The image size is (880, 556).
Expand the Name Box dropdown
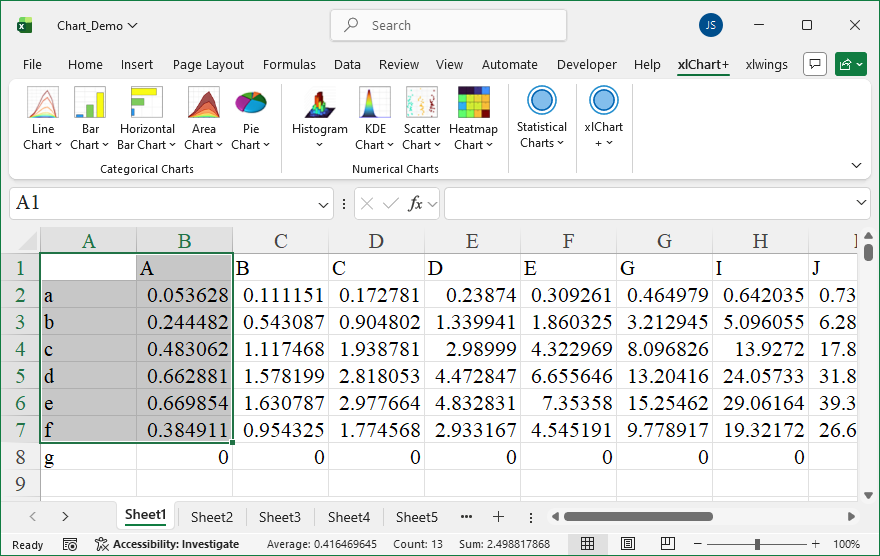324,204
